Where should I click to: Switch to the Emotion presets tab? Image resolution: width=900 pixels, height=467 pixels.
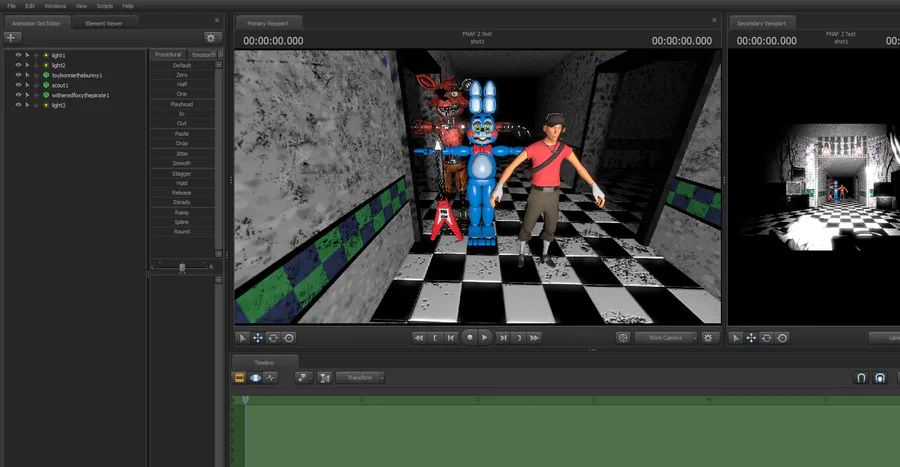(203, 55)
